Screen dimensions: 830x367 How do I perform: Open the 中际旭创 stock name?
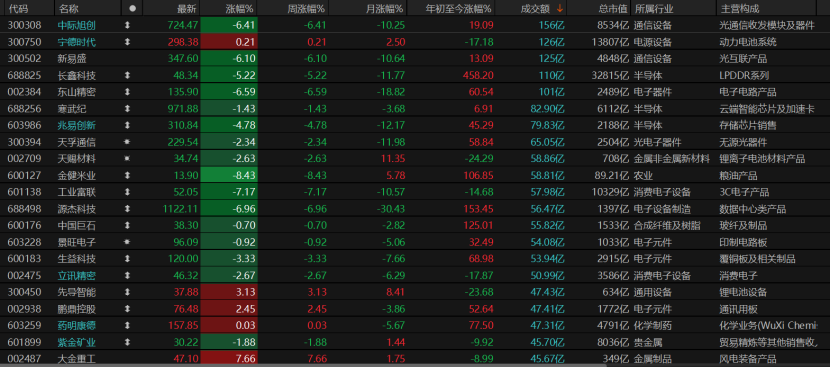[x=77, y=25]
